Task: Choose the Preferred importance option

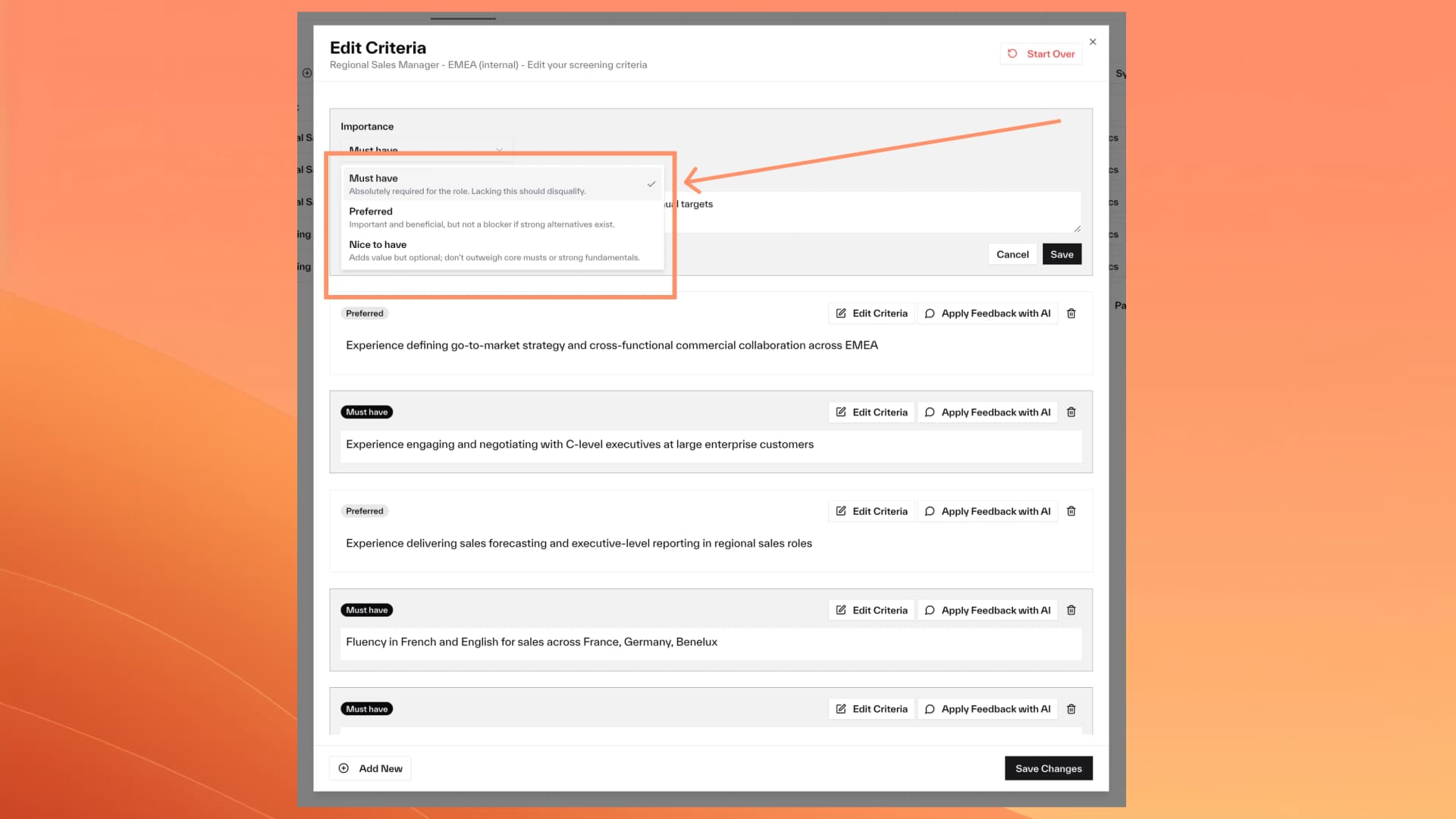Action: pyautogui.click(x=502, y=218)
